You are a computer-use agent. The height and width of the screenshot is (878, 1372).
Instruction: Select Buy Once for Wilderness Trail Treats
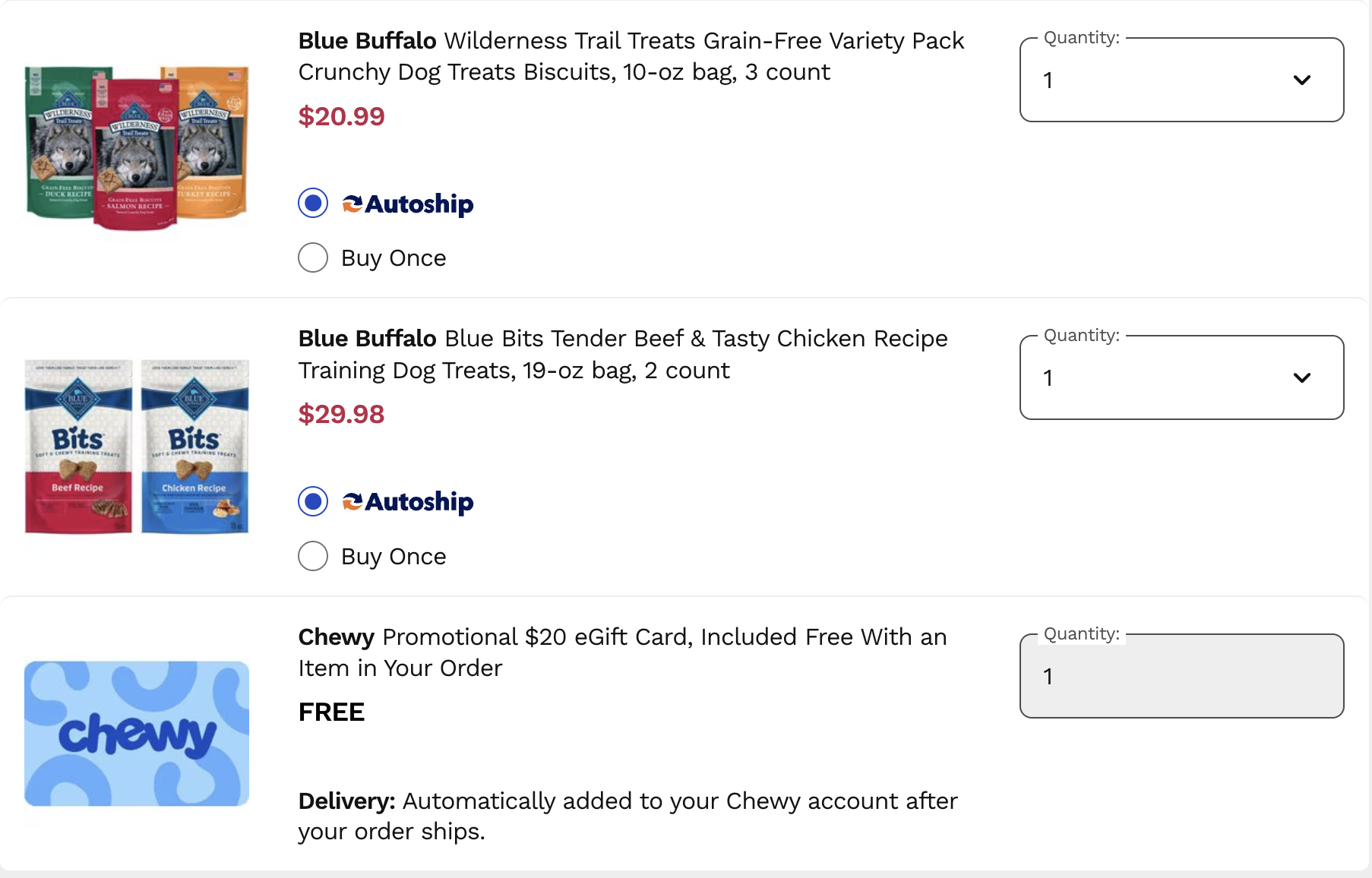pos(312,257)
